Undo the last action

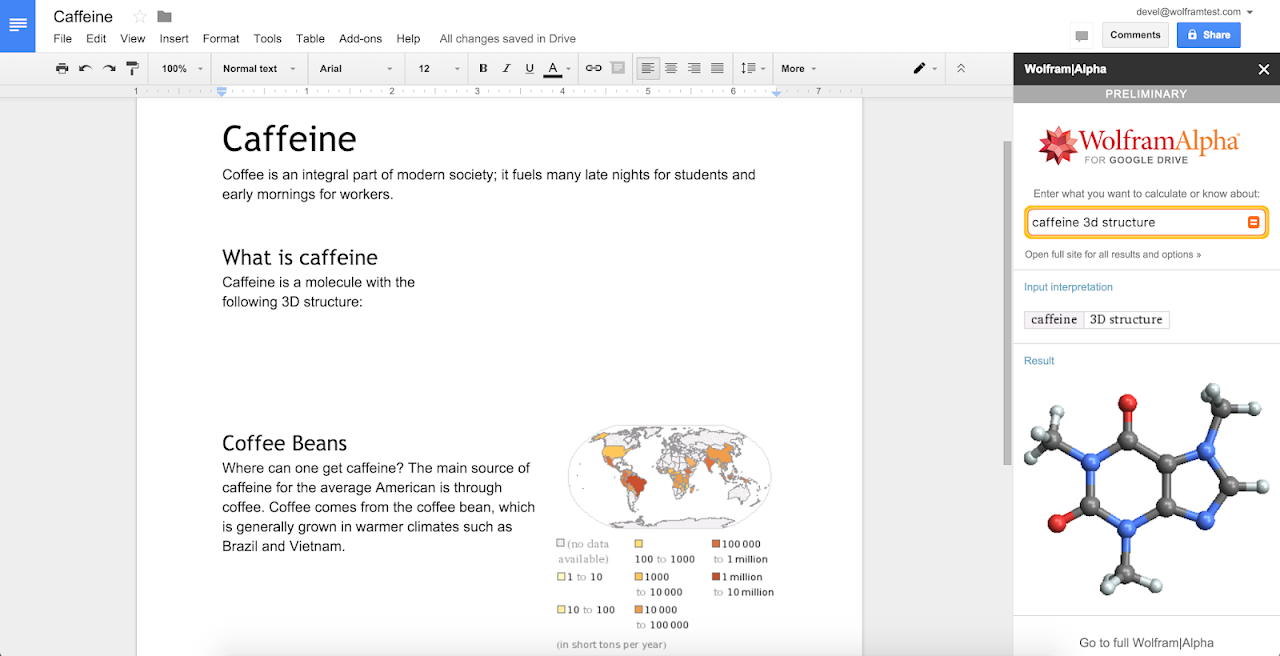pyautogui.click(x=85, y=69)
